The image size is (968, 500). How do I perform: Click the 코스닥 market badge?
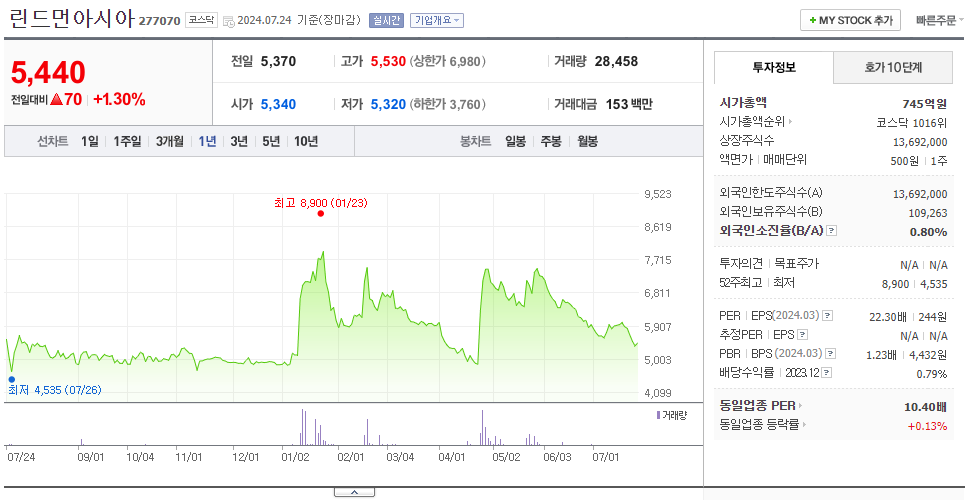pos(201,20)
